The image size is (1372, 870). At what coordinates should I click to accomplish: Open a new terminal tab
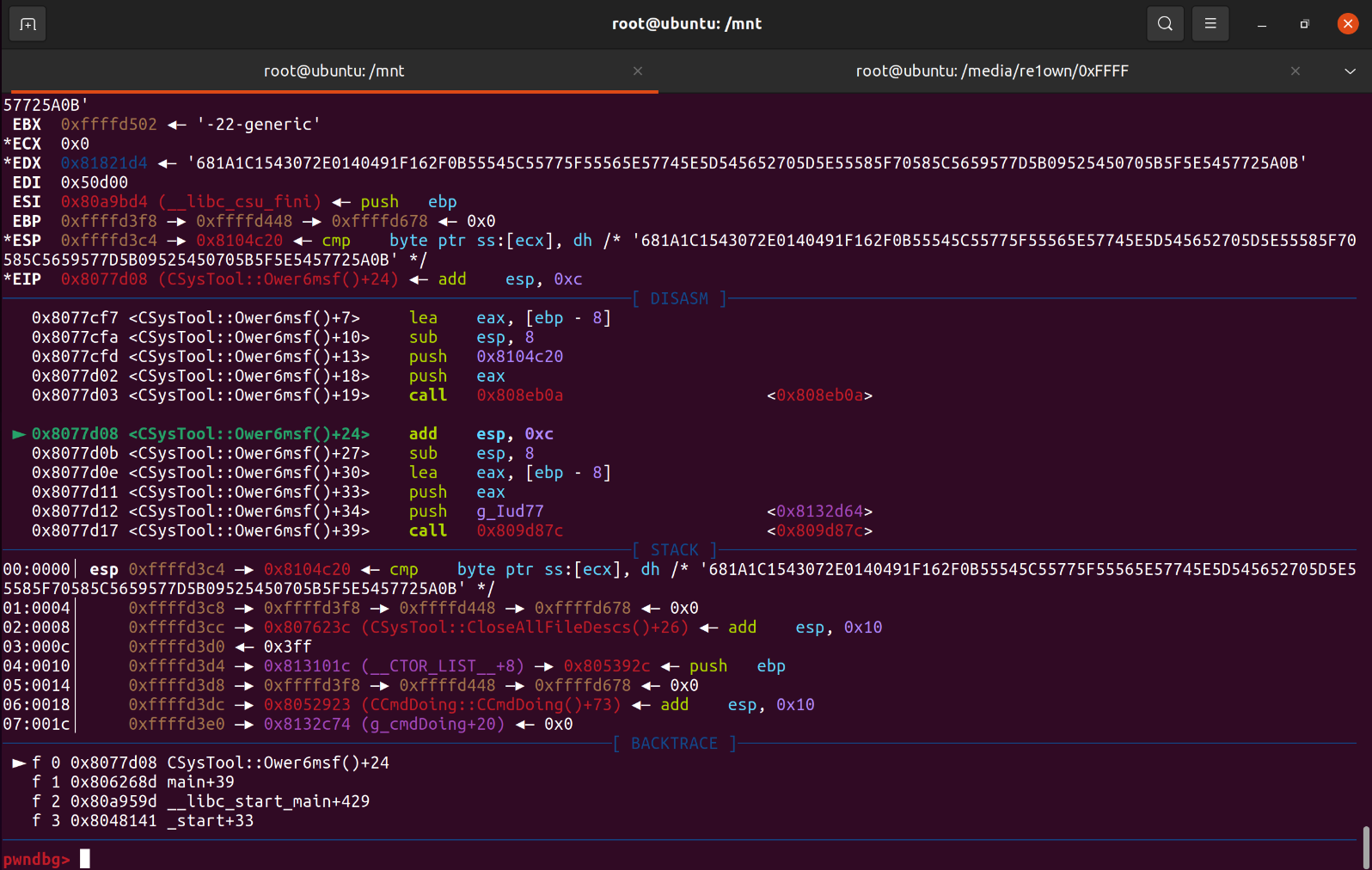click(x=28, y=24)
